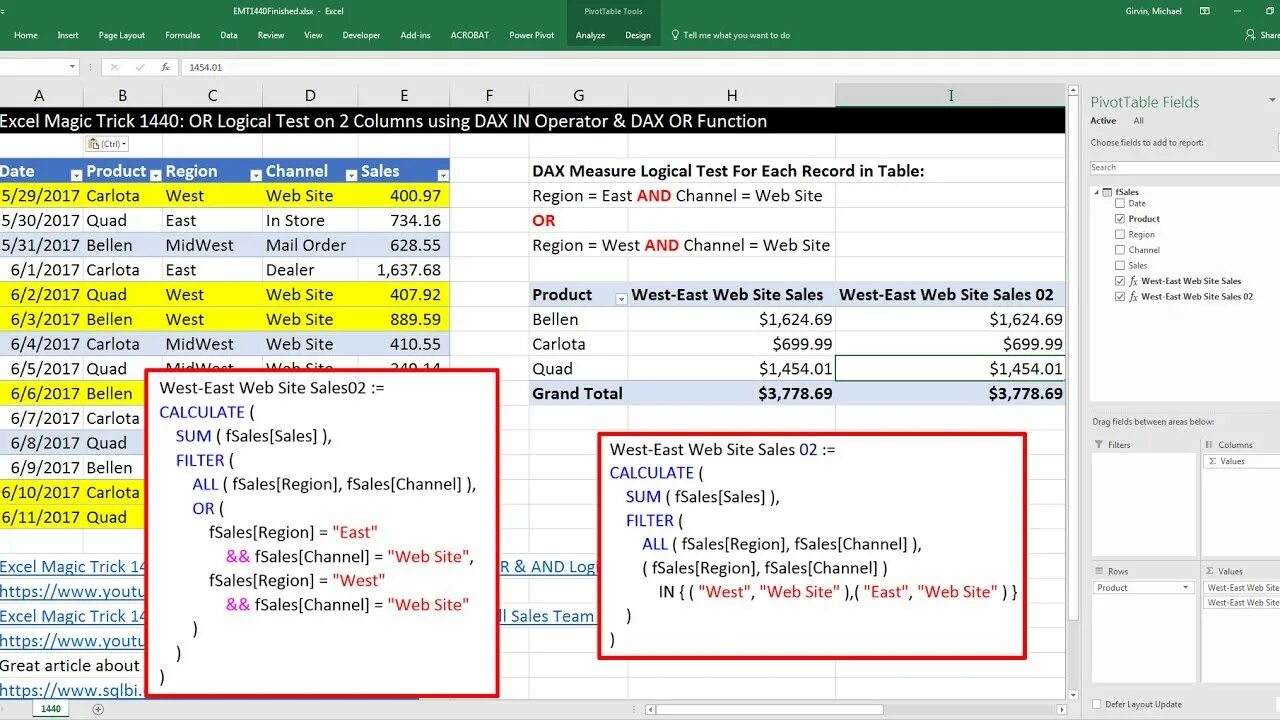1280x720 pixels.
Task: Switch to the Active fields tab
Action: [x=1103, y=121]
